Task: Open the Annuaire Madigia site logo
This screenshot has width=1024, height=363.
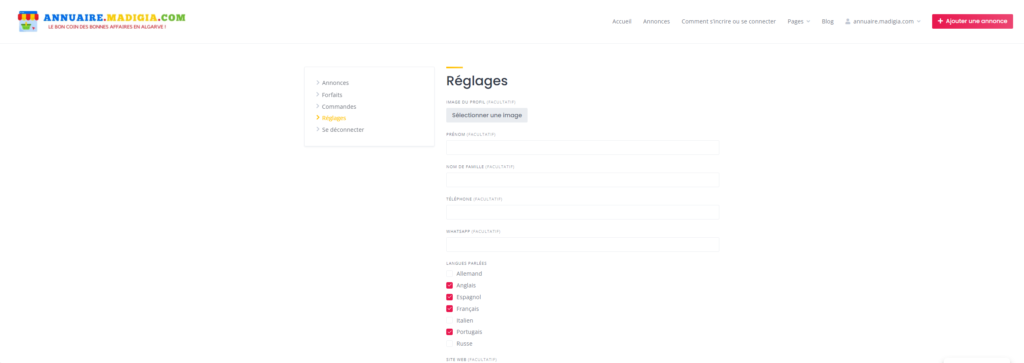Action: point(101,21)
